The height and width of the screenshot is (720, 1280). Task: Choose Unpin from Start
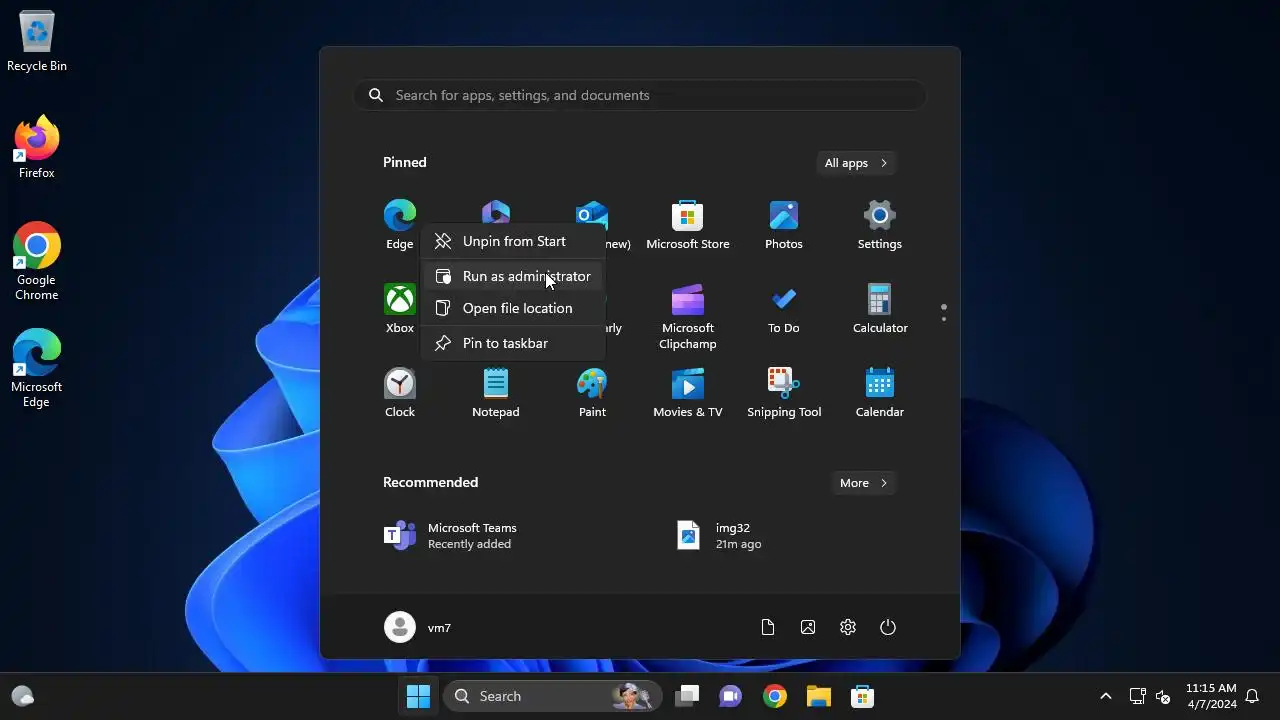coord(513,241)
